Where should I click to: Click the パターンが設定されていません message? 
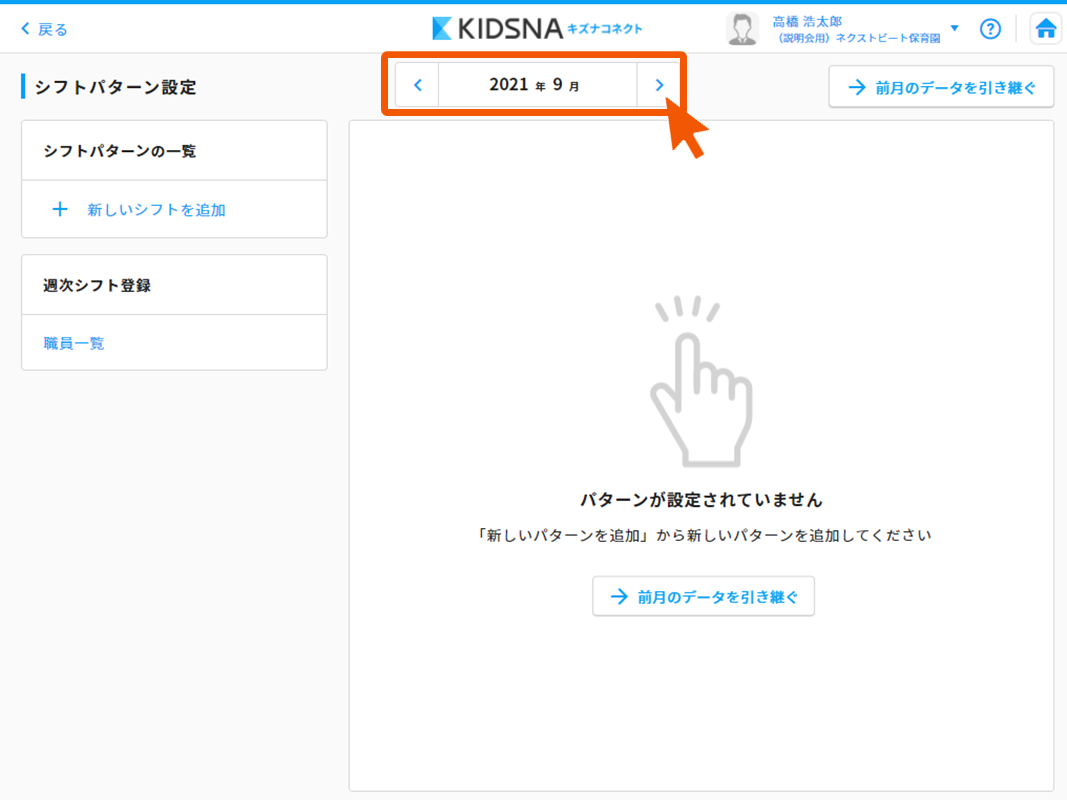(701, 499)
